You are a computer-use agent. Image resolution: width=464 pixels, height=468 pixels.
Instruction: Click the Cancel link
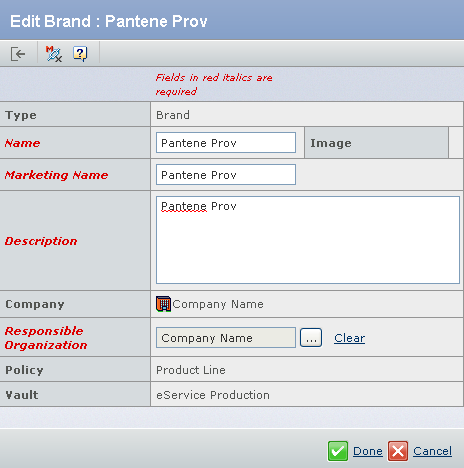433,451
